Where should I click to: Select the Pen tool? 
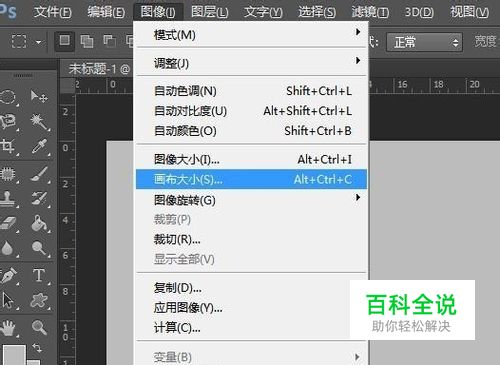[8, 276]
